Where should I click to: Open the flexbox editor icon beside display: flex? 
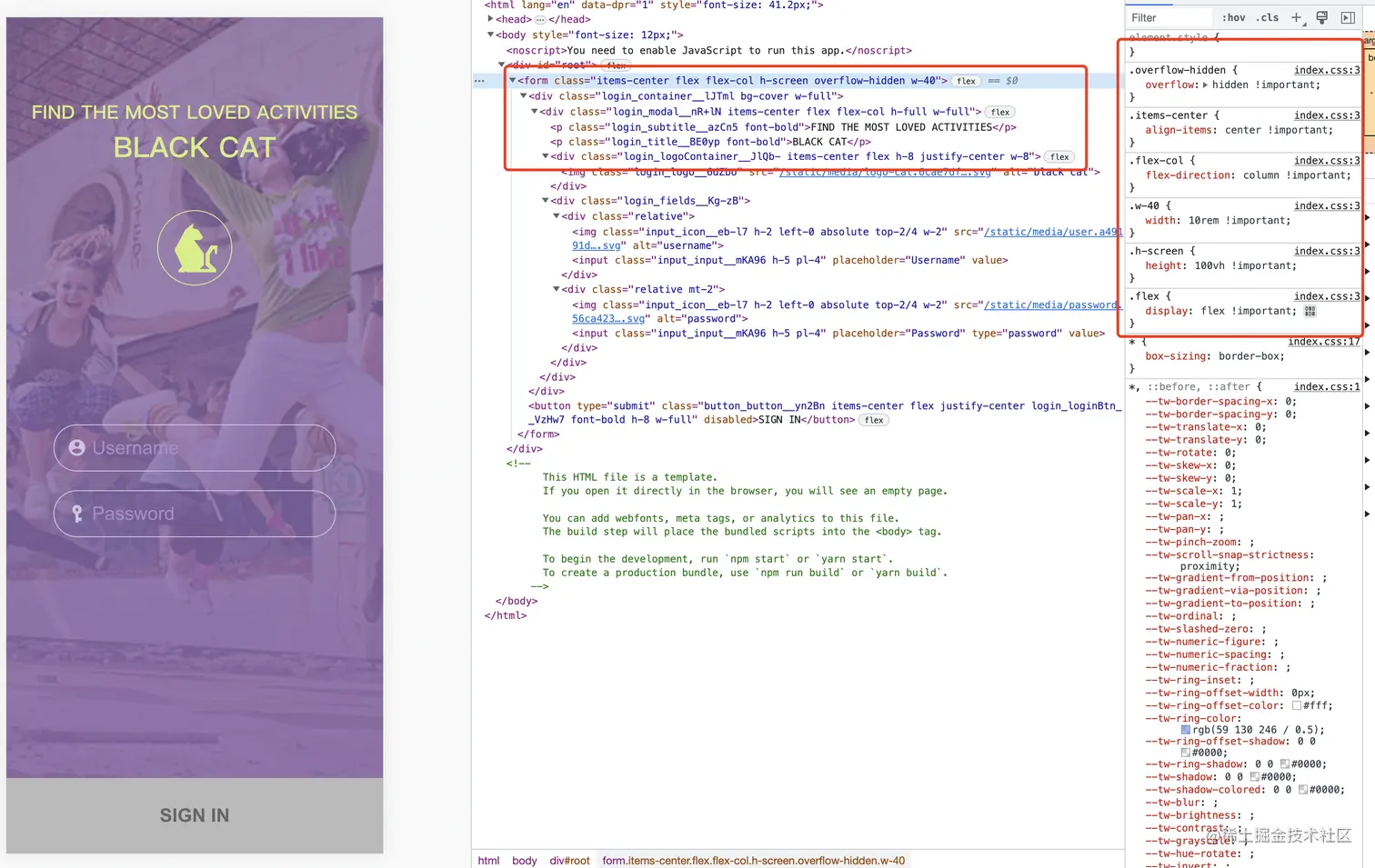pyautogui.click(x=1310, y=311)
